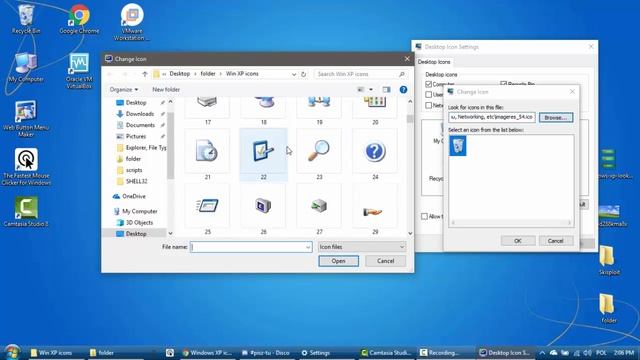This screenshot has height=360, width=640.
Task: Change the view layout icon
Action: point(361,89)
